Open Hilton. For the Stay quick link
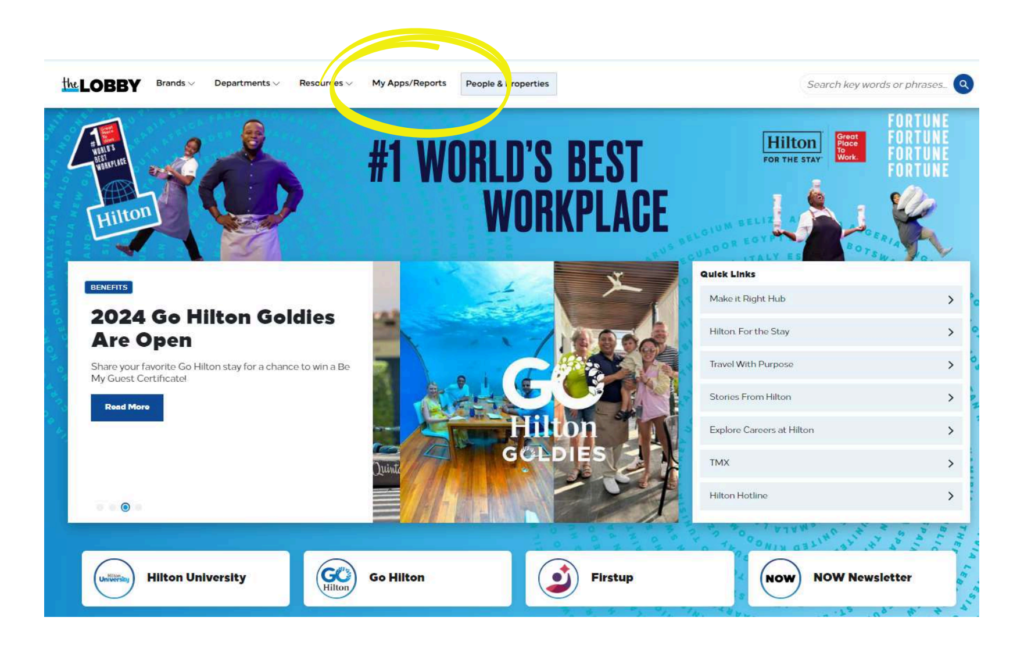The image size is (1024, 646). pyautogui.click(x=831, y=332)
